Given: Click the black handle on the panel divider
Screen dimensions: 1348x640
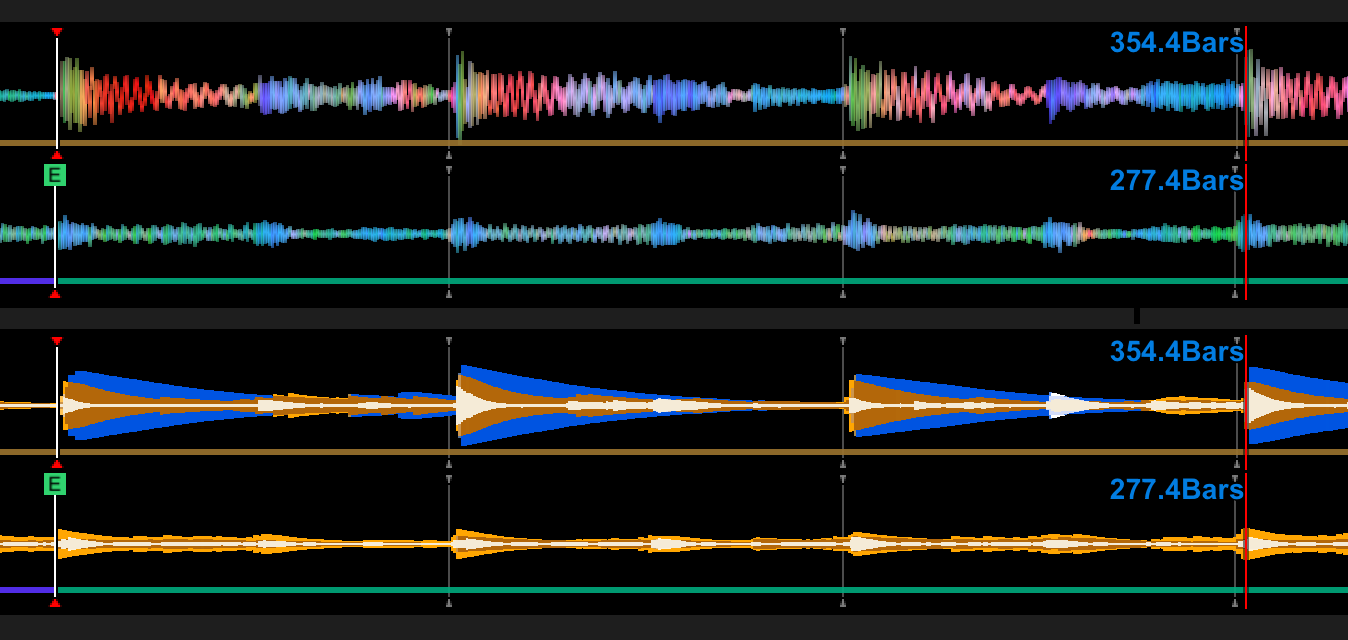Looking at the screenshot, I should click(1136, 317).
